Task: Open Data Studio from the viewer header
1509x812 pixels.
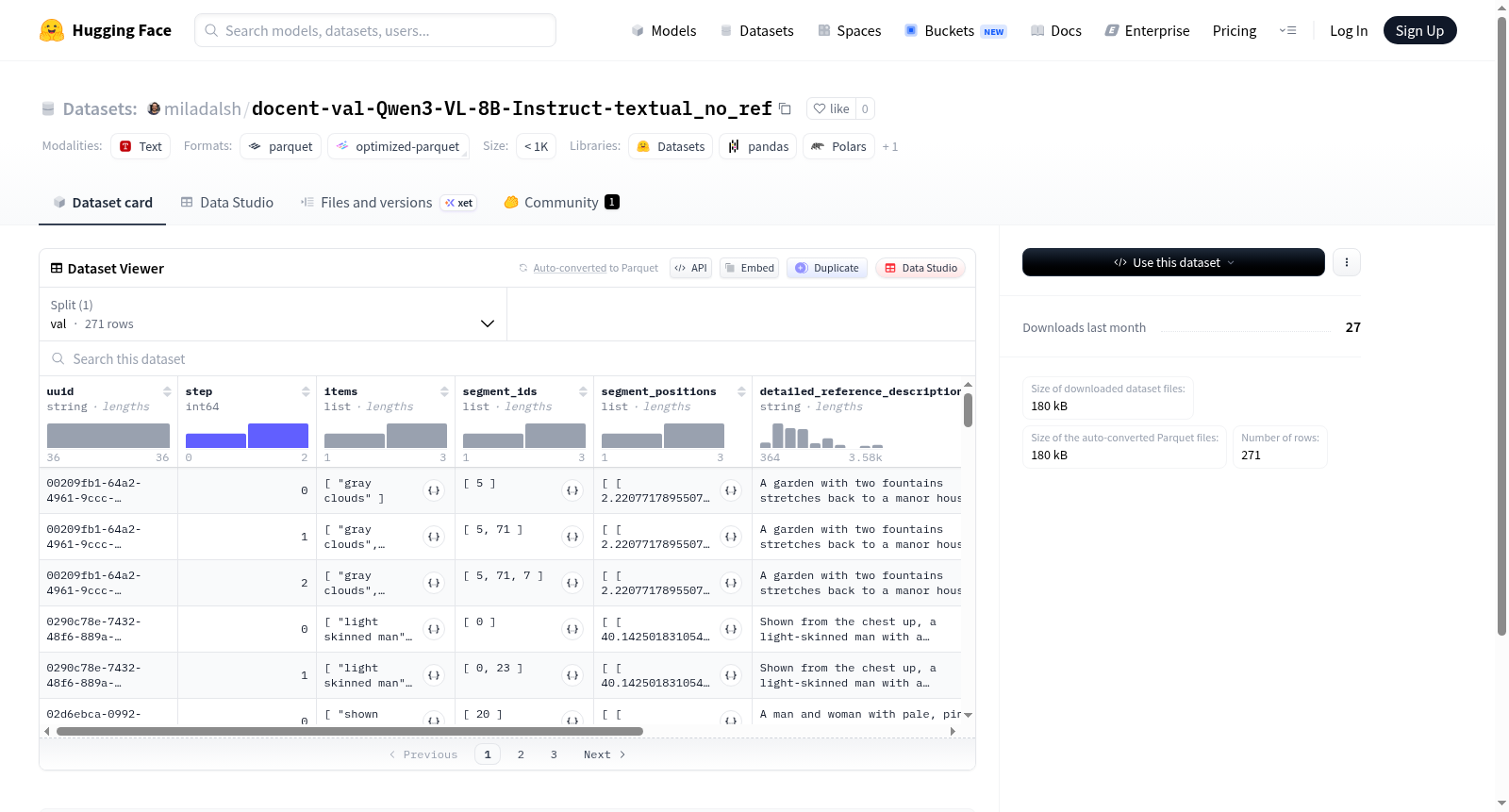Action: pyautogui.click(x=920, y=268)
